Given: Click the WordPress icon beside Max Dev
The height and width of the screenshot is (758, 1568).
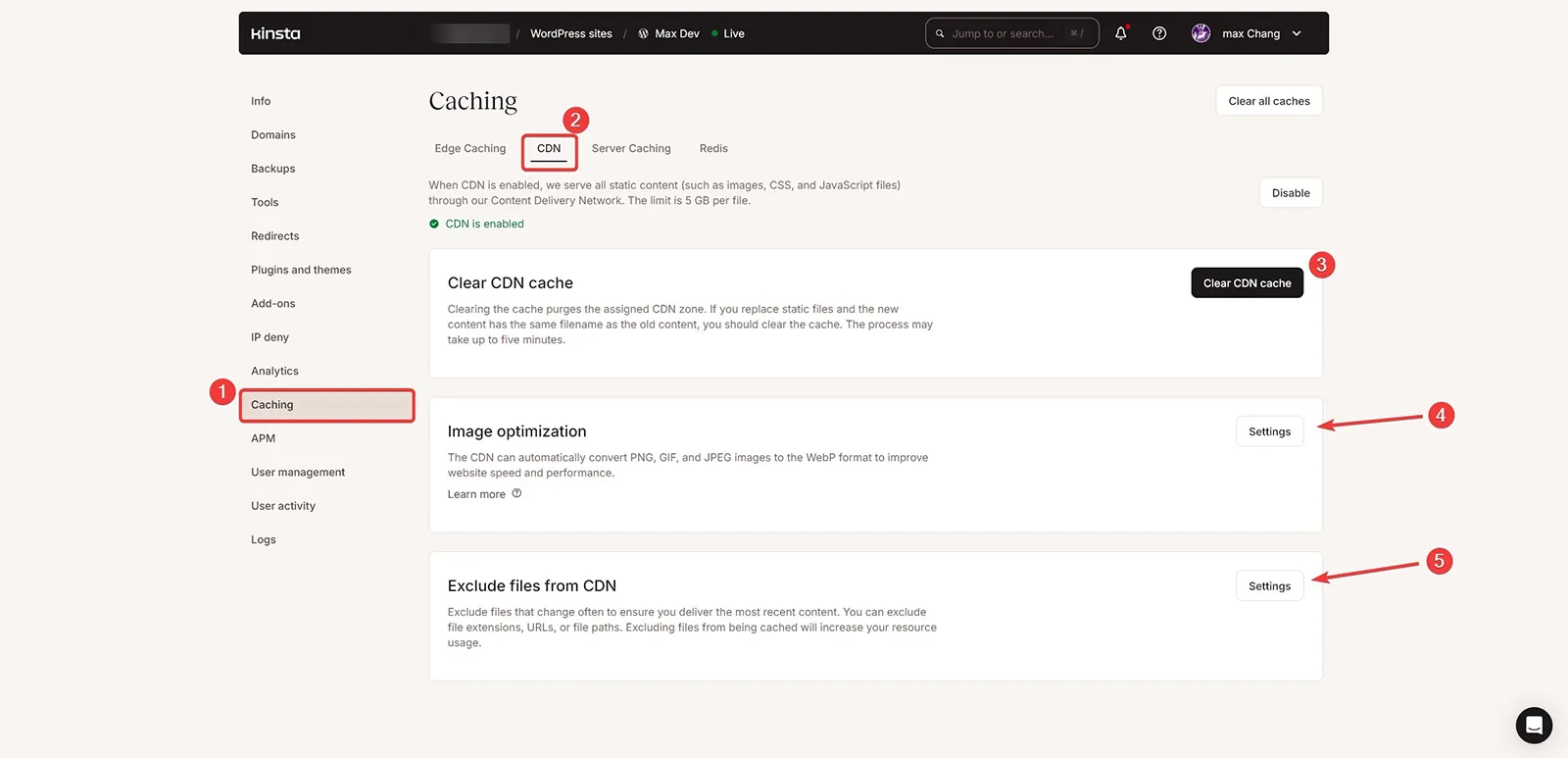Looking at the screenshot, I should click(x=643, y=33).
